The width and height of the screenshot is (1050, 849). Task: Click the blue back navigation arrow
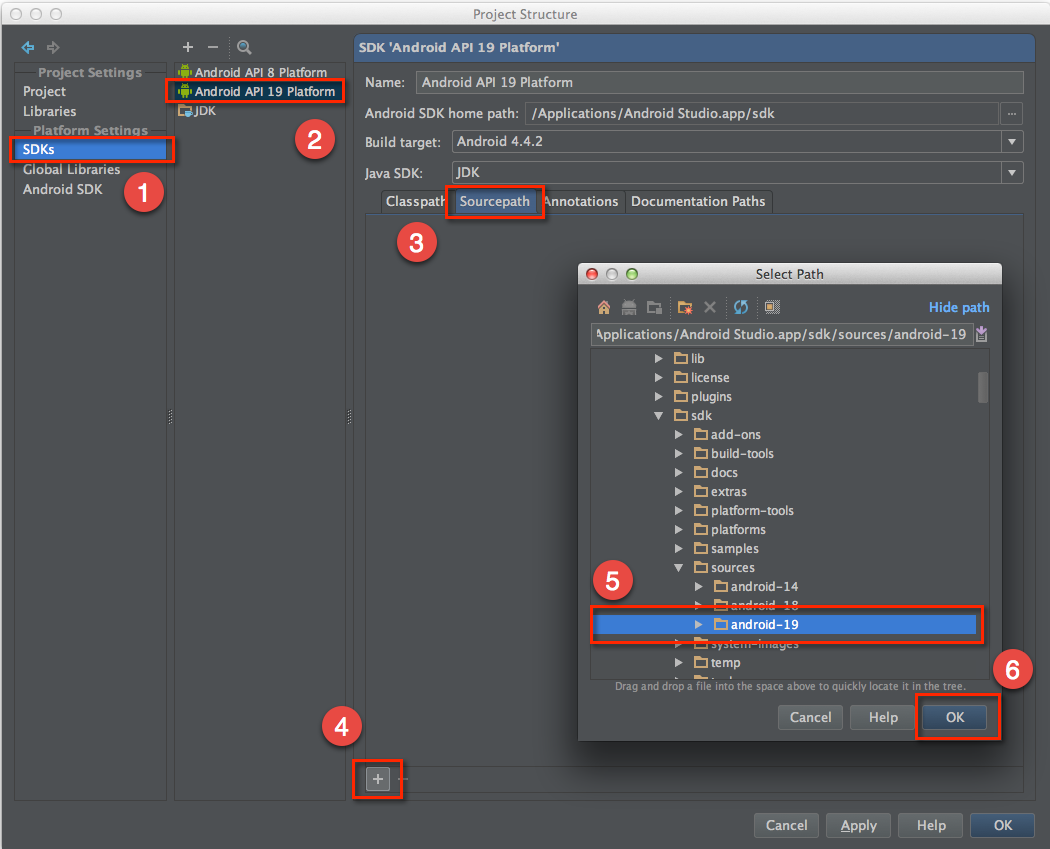click(28, 47)
